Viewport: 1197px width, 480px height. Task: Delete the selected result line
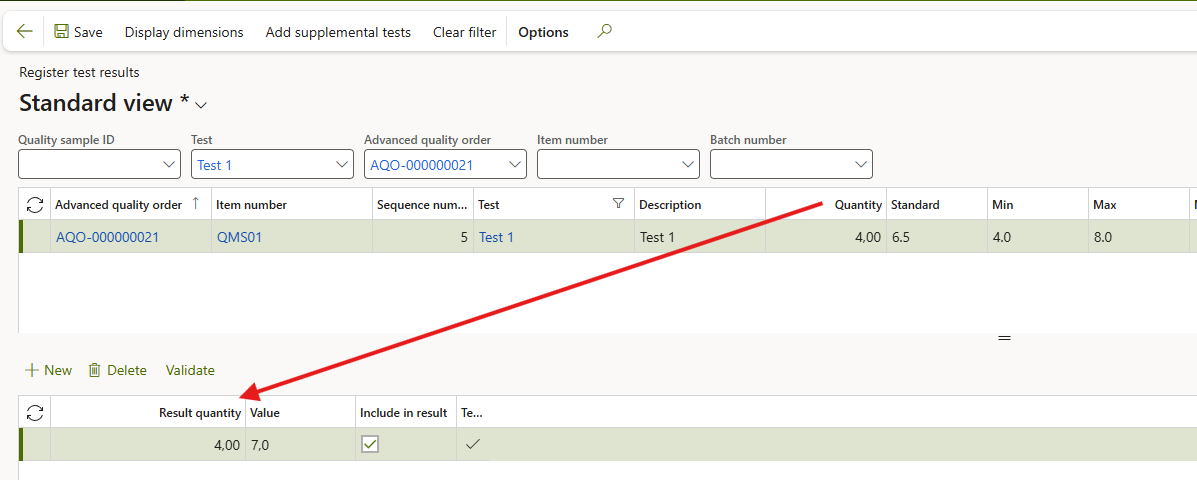click(x=117, y=370)
